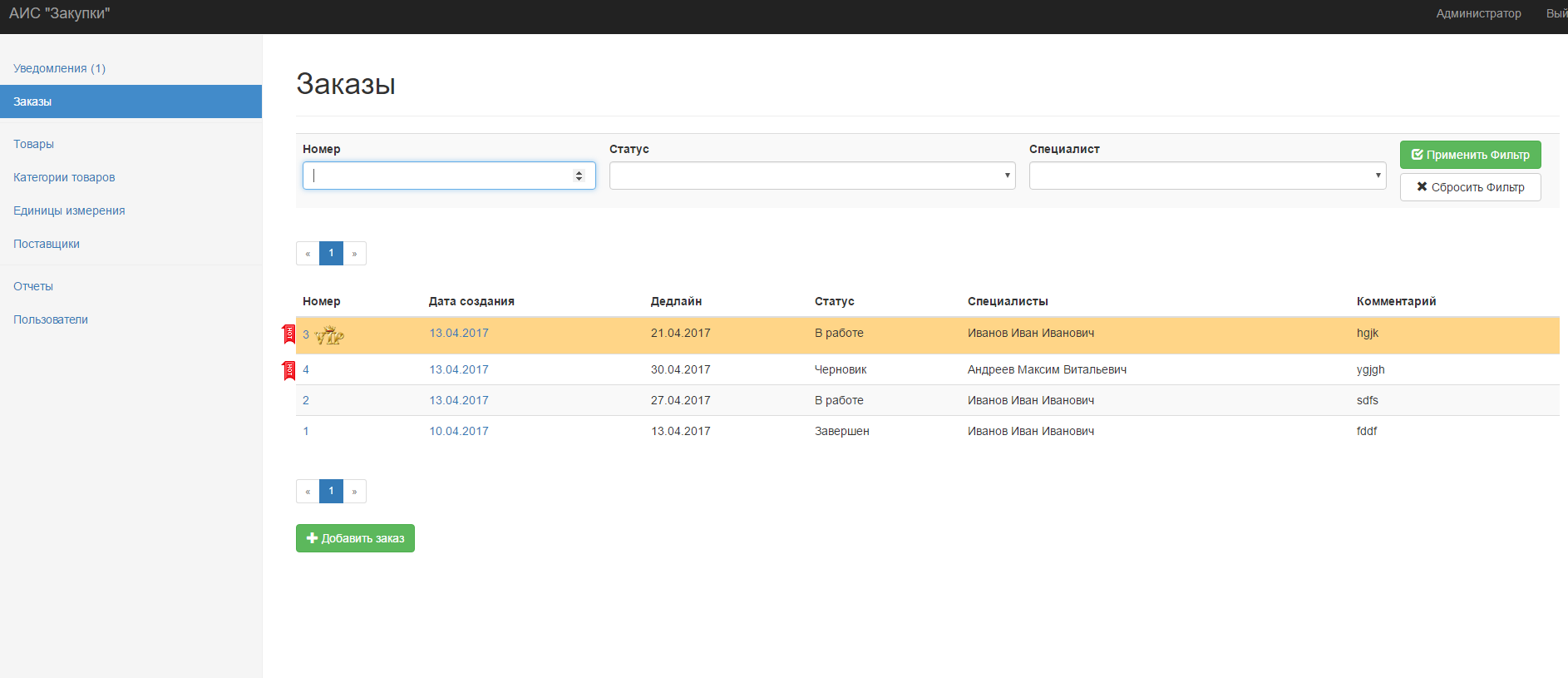Viewport: 1568px width, 678px height.
Task: Reset filter with Сбросить Фильтр button
Action: (1470, 187)
